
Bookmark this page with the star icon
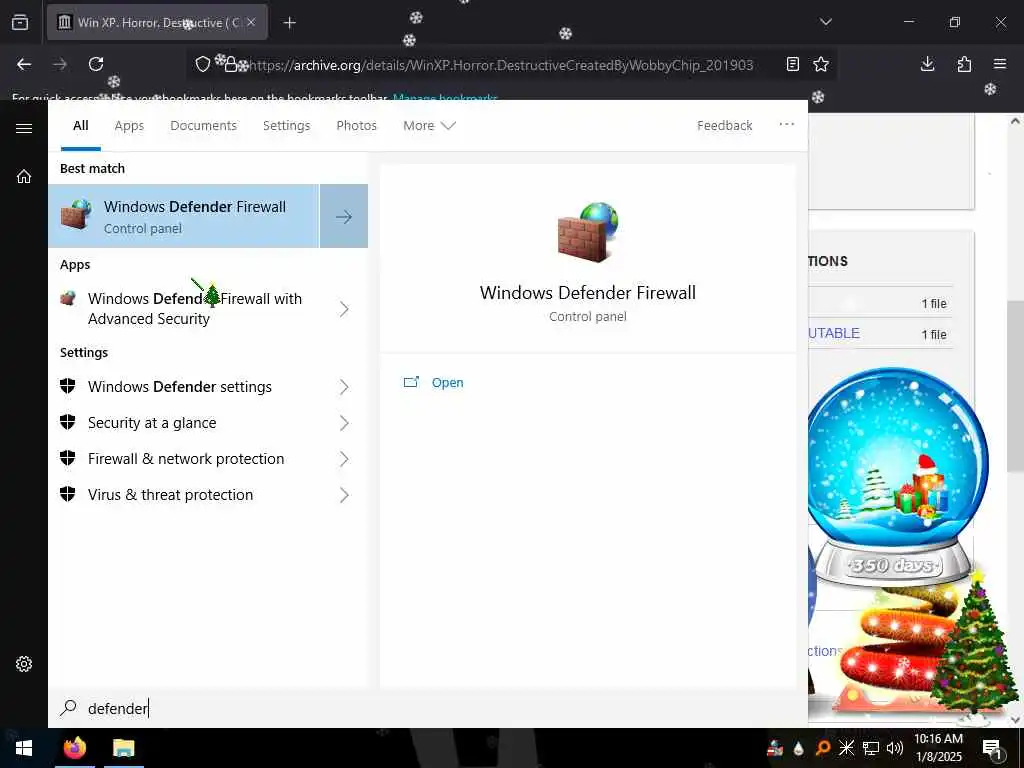(x=821, y=64)
